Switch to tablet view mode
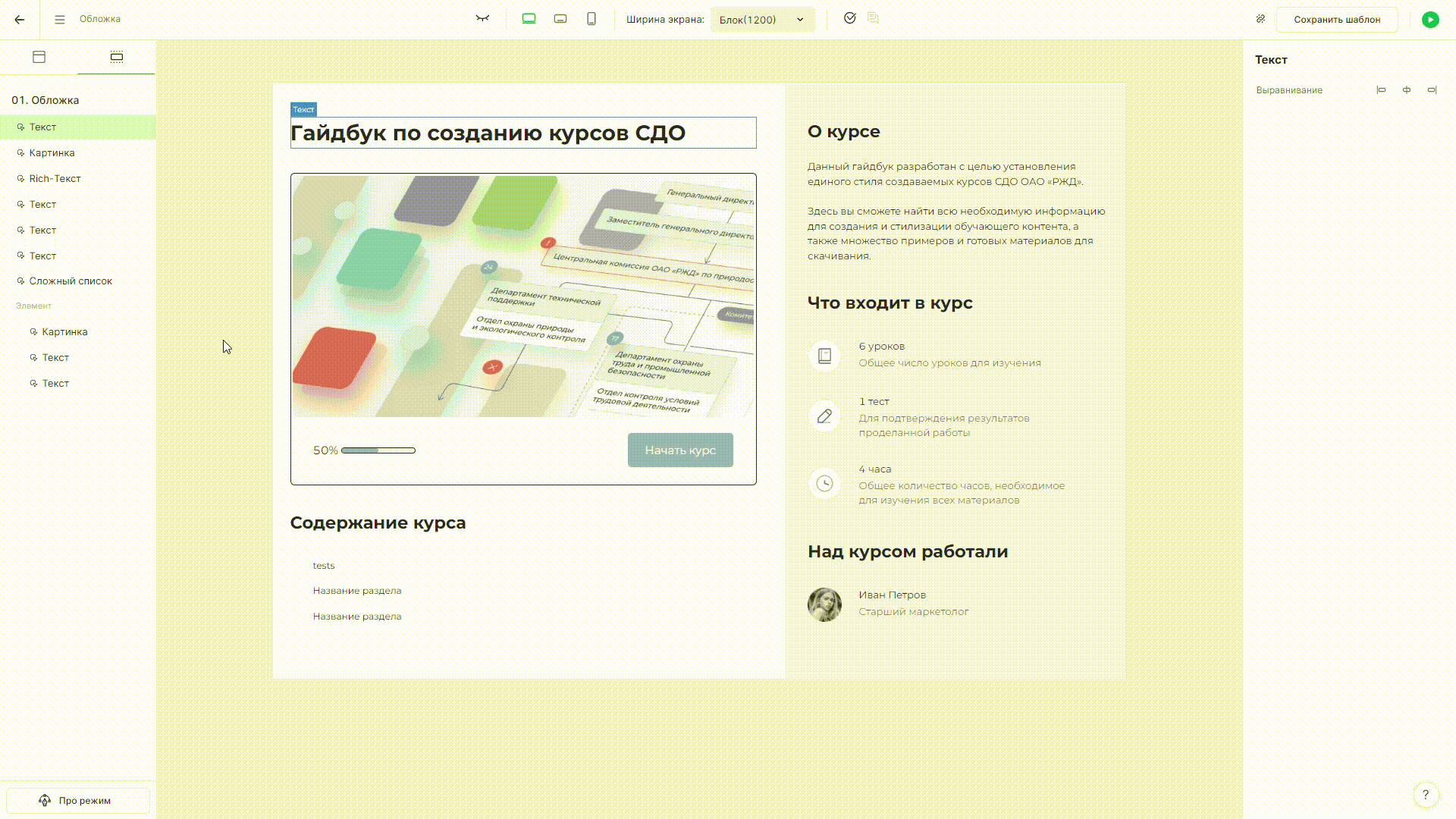The width and height of the screenshot is (1456, 819). tap(560, 19)
